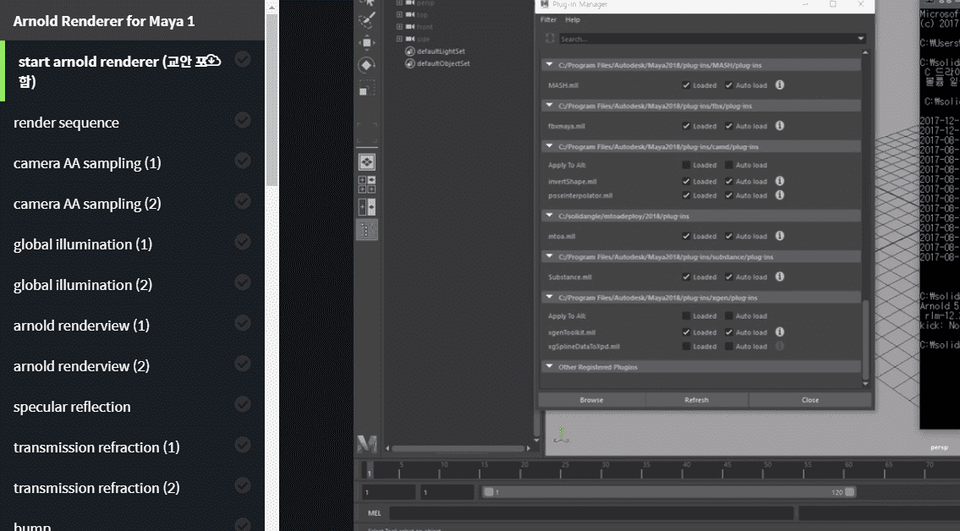Select defaultLightSet icon in Outliner
This screenshot has height=531, width=960.
coord(410,51)
